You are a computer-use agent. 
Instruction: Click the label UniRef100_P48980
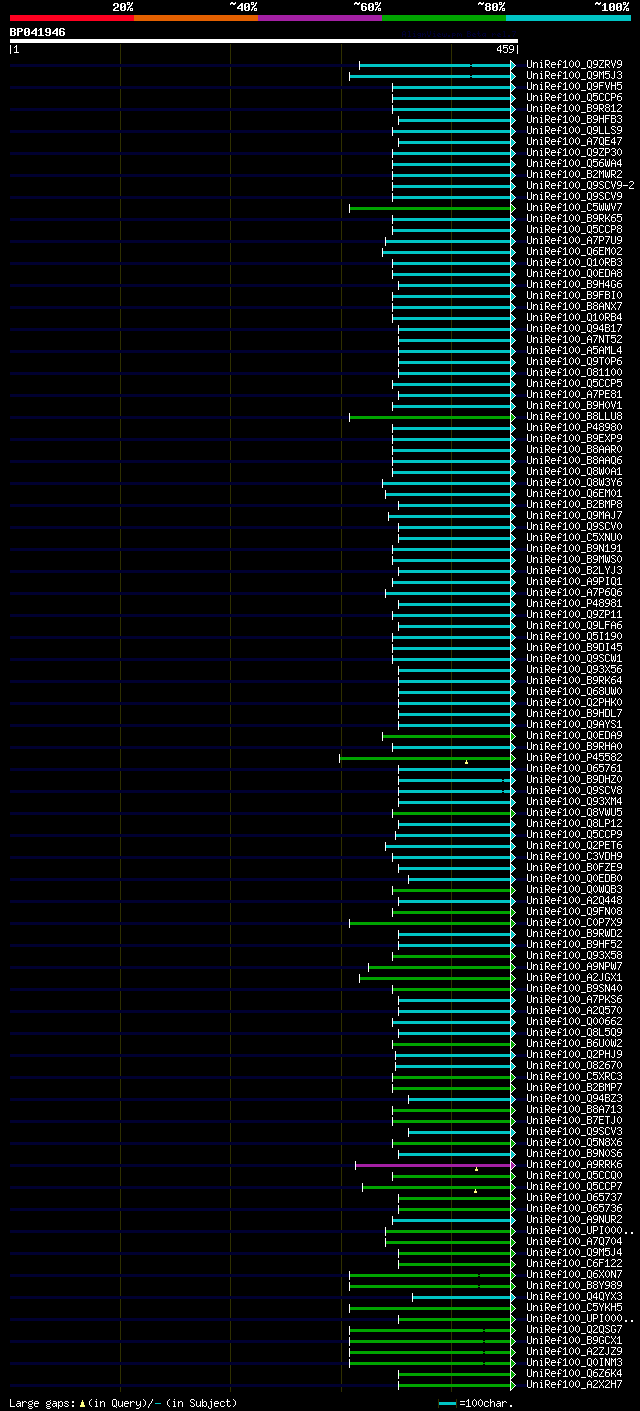(574, 427)
